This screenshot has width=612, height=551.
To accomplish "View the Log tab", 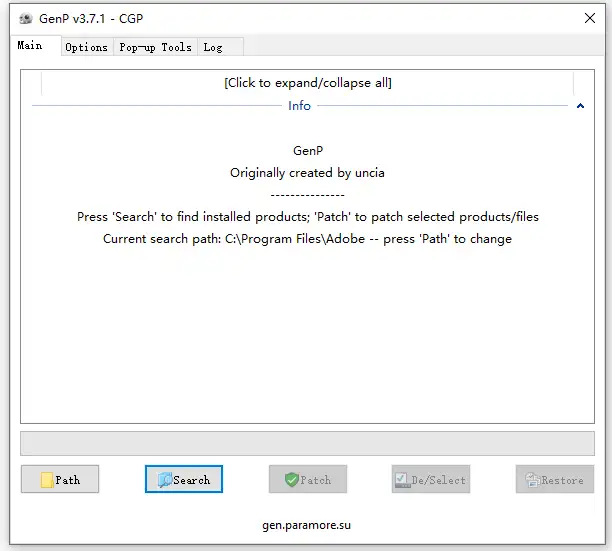I will click(x=221, y=47).
